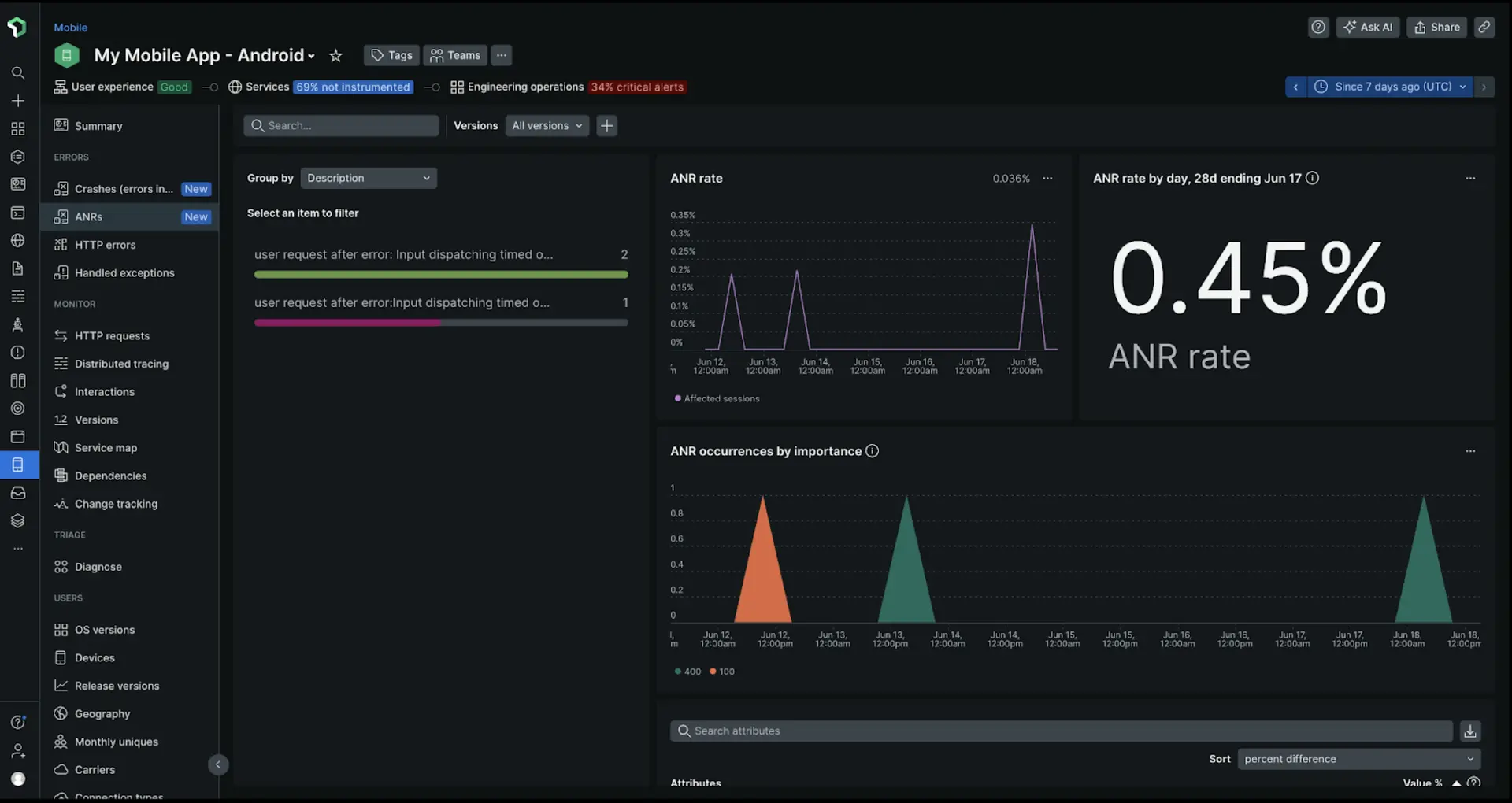Screen dimensions: 1512x803
Task: Open the Mobile breadcrumb link
Action: coord(70,28)
